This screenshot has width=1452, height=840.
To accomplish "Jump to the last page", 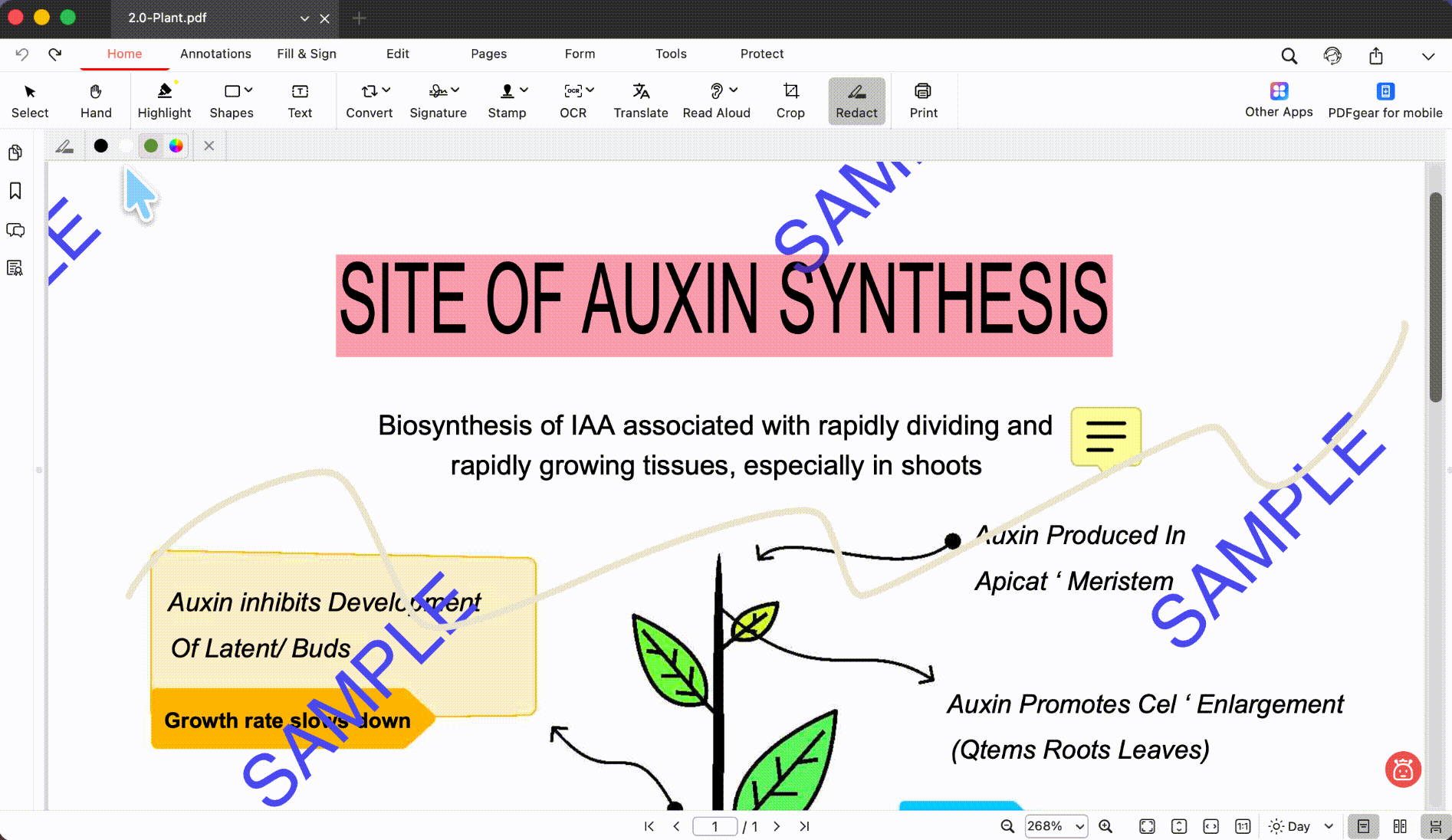I will tap(804, 826).
